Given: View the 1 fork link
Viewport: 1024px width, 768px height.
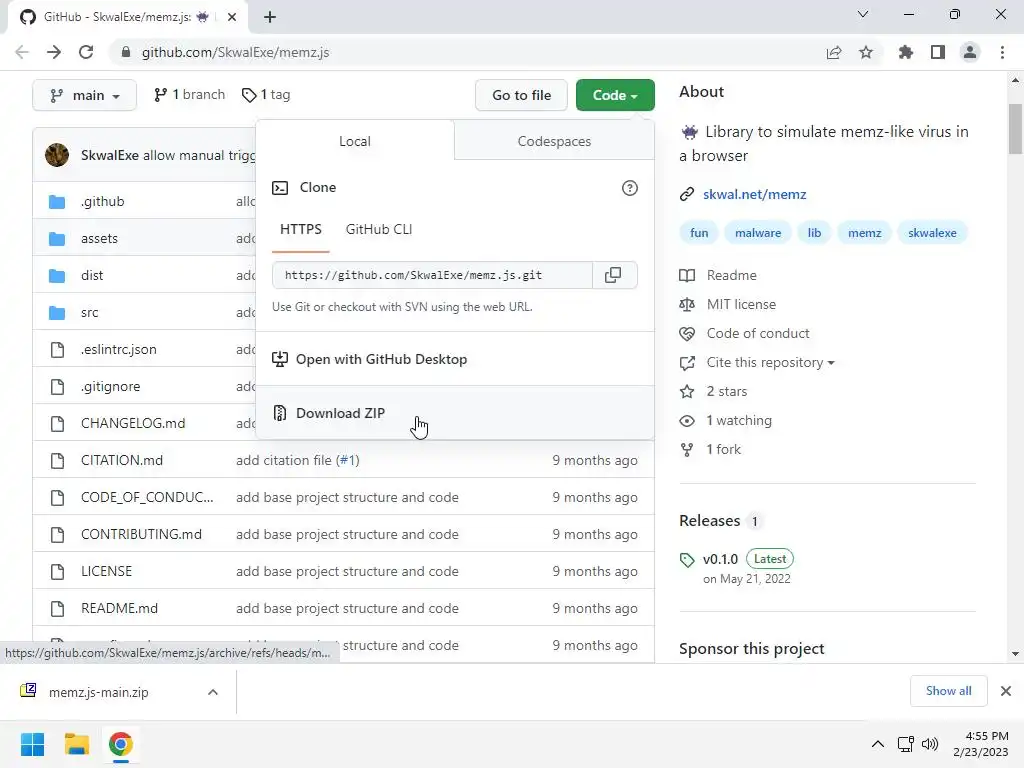Looking at the screenshot, I should (724, 449).
